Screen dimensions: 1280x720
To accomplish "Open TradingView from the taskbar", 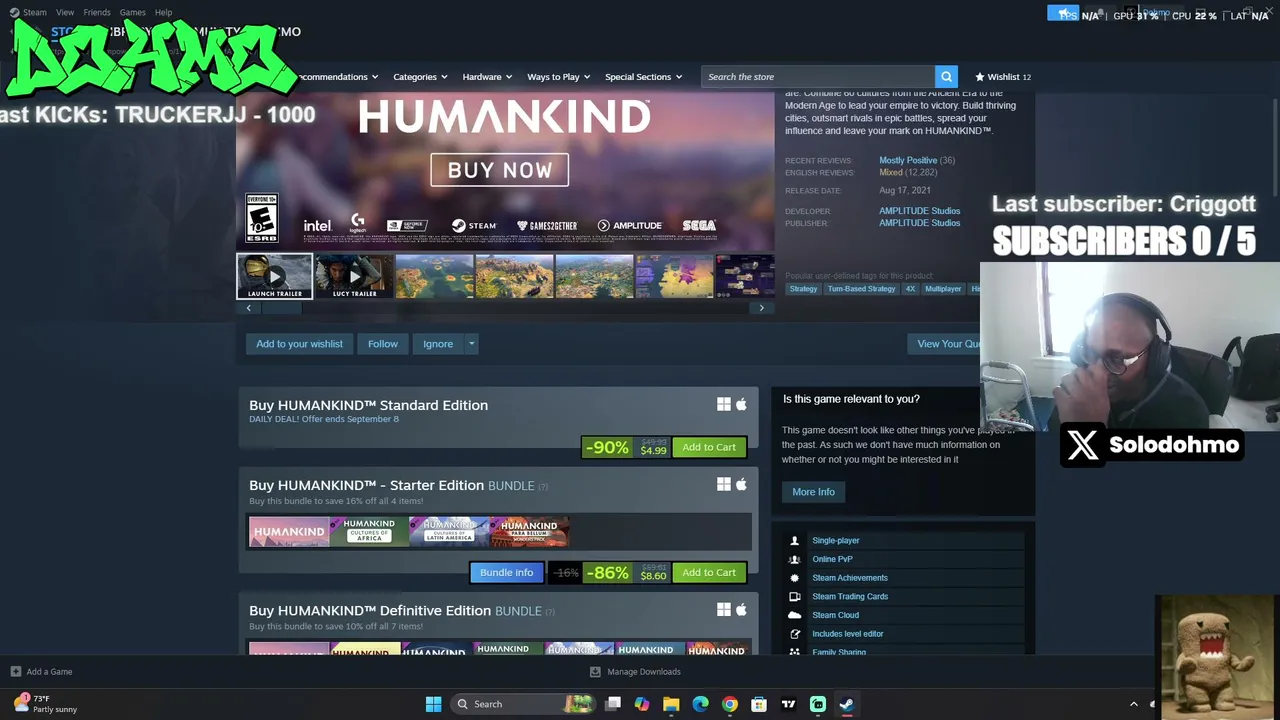I will click(x=788, y=704).
